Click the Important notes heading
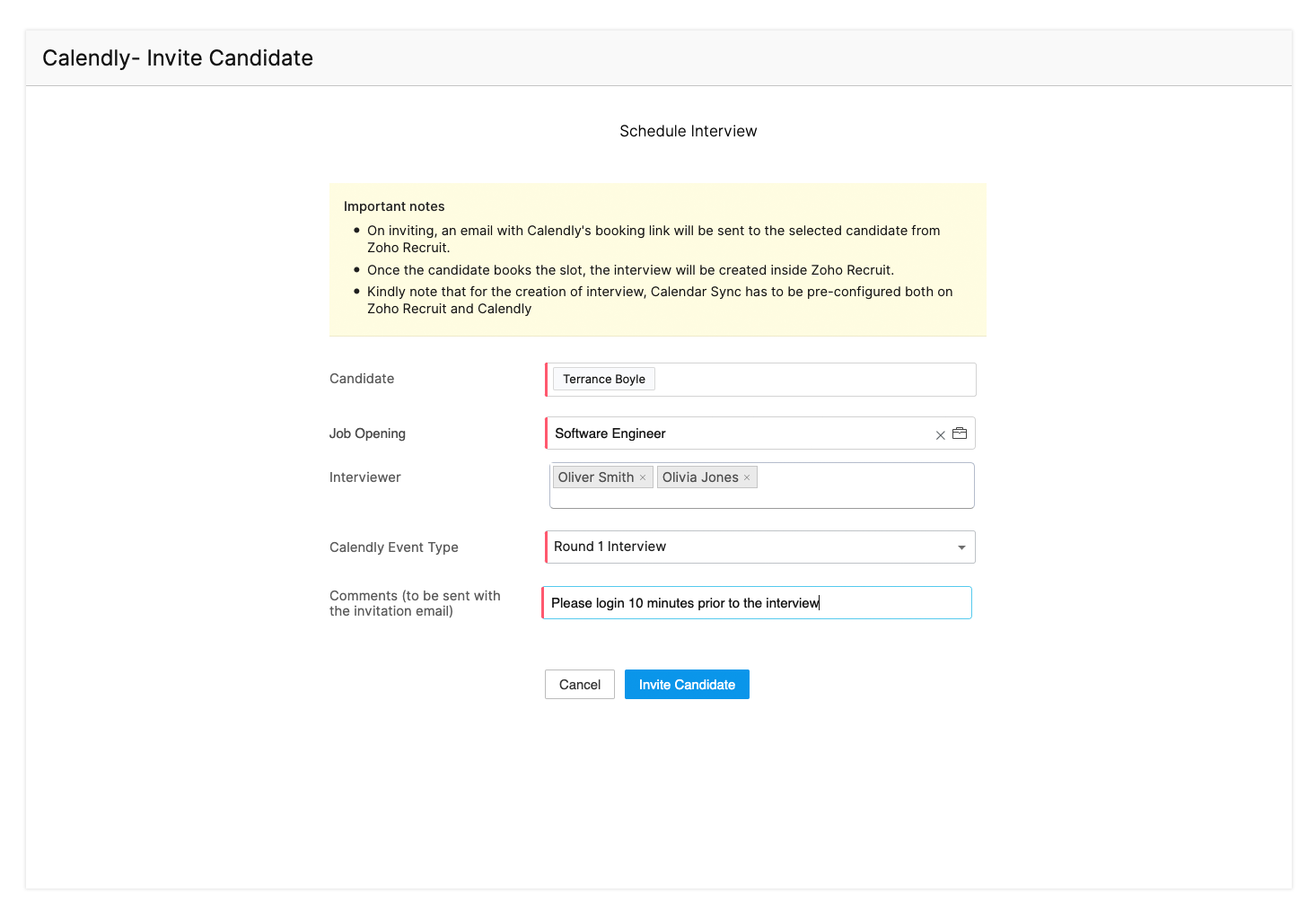Screen dimensions: 1316x919 point(394,206)
